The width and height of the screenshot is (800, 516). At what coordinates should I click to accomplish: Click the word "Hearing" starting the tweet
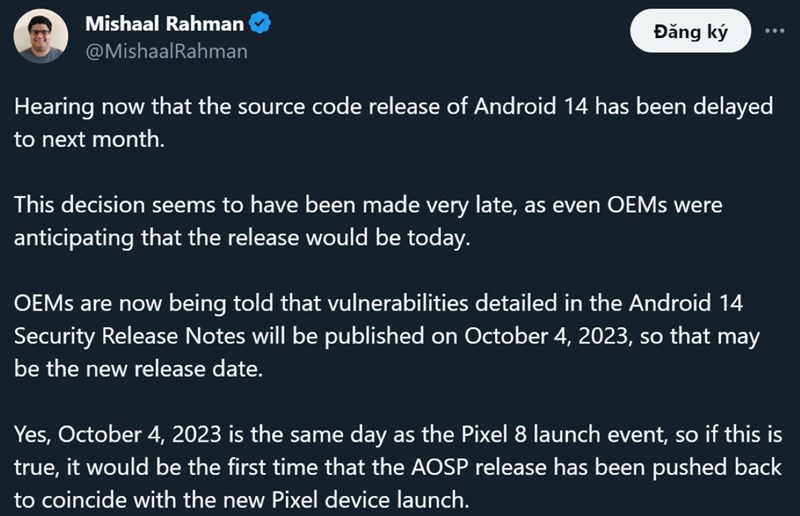[51, 107]
